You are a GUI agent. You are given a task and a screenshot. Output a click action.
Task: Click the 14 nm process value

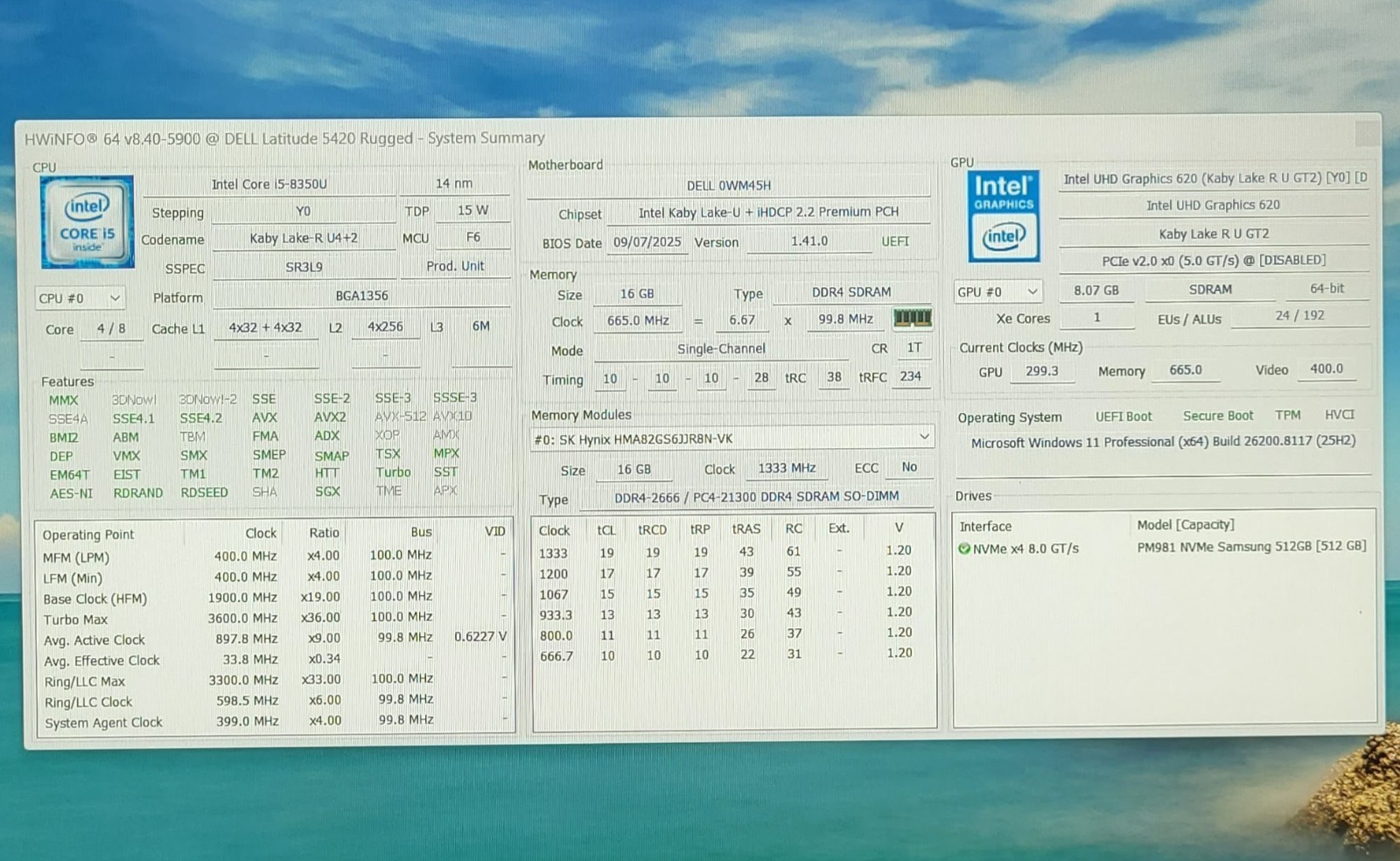tap(454, 183)
